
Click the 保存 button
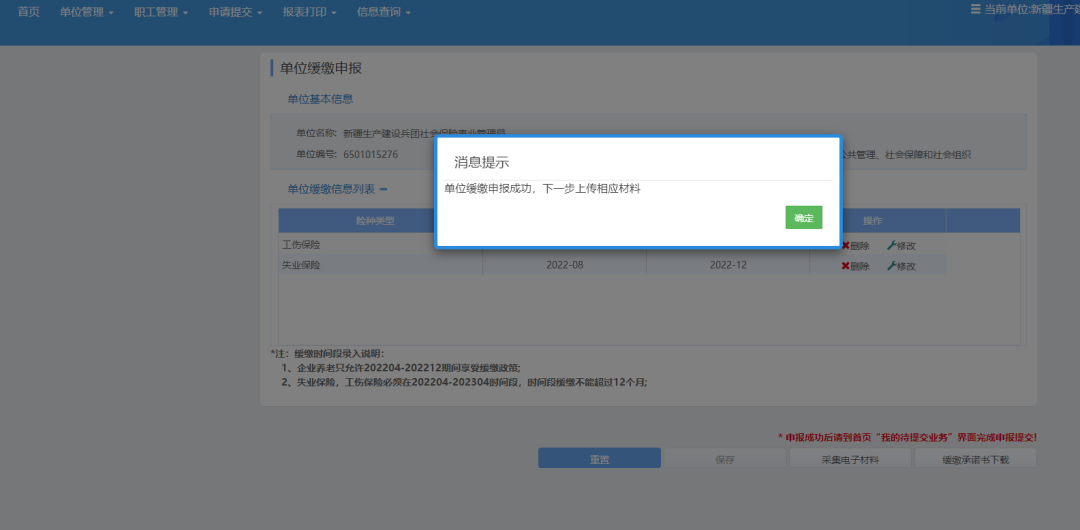725,459
